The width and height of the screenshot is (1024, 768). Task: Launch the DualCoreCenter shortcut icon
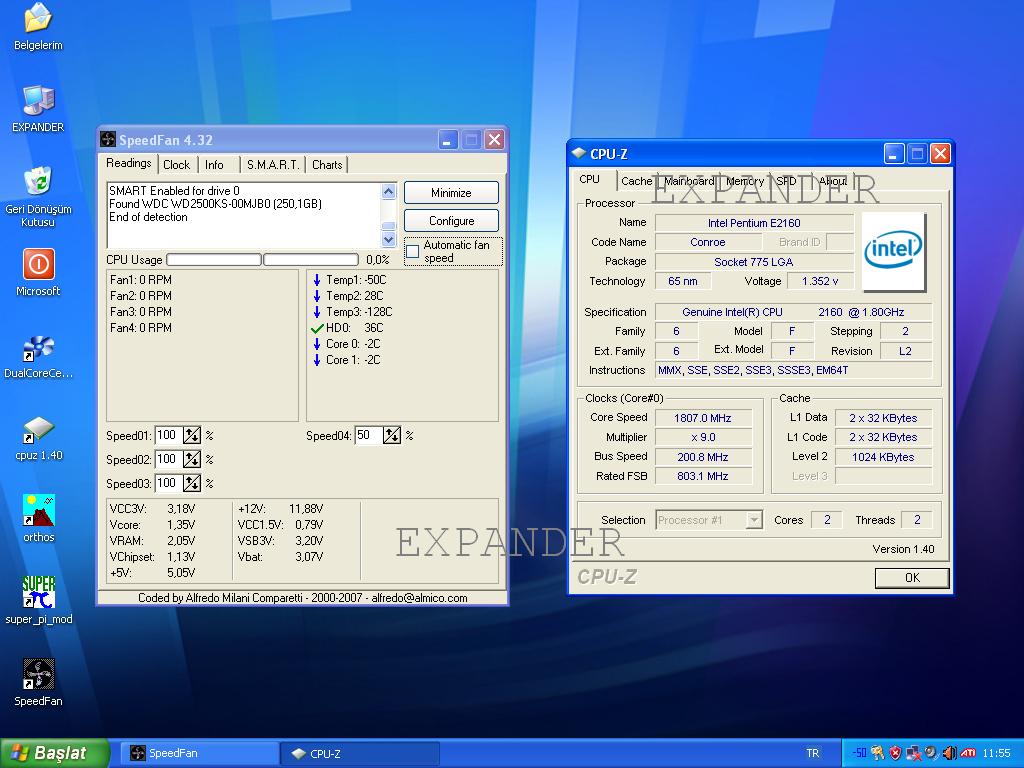(39, 347)
